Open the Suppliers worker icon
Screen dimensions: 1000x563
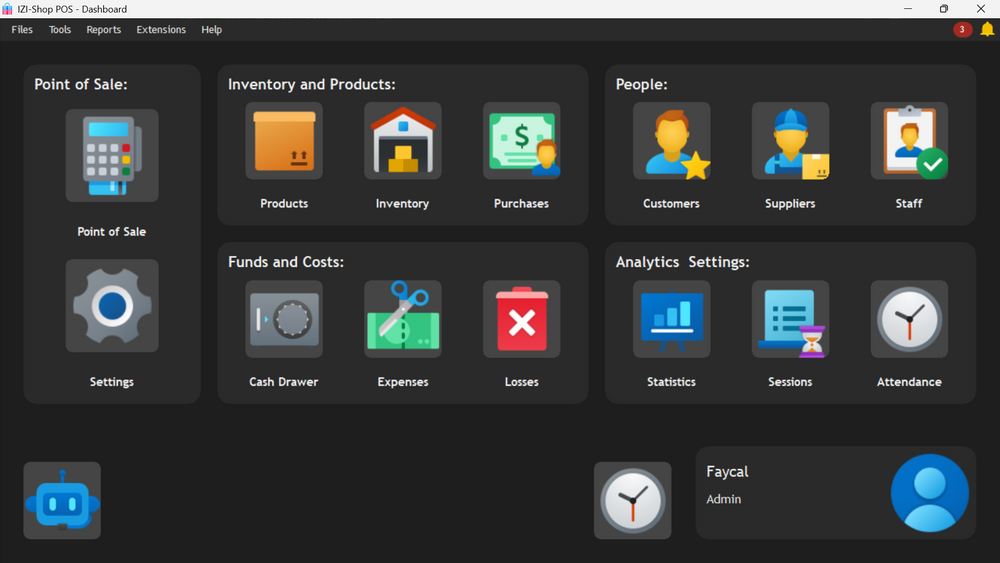click(x=790, y=141)
